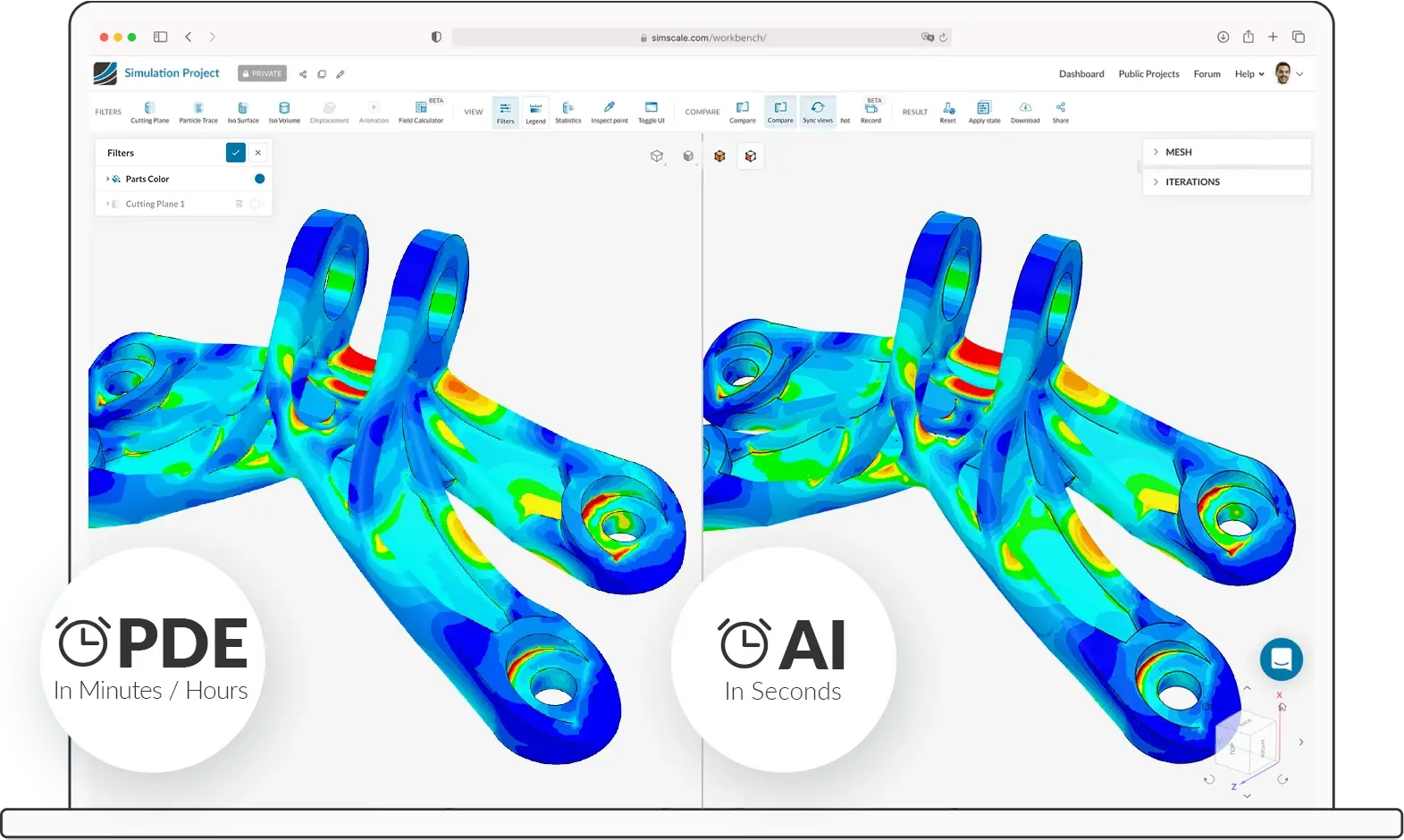The height and width of the screenshot is (840, 1404).
Task: Activate the Inspect point tool
Action: point(610,113)
